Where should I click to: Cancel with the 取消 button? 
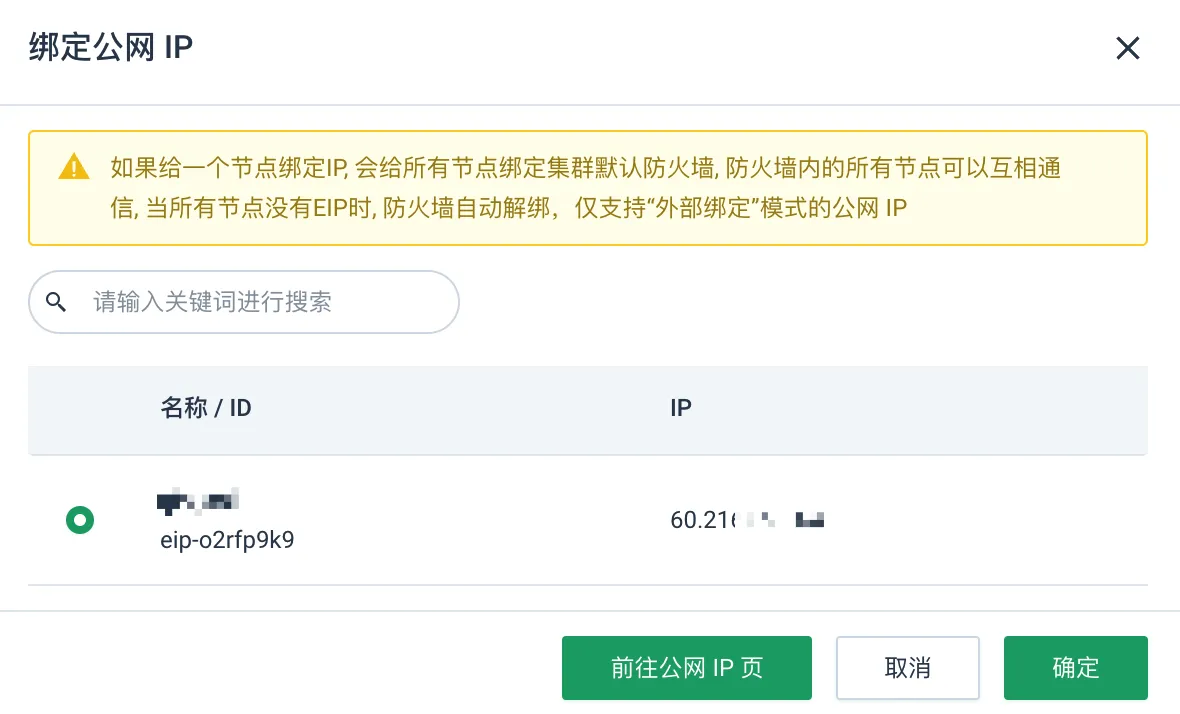908,667
